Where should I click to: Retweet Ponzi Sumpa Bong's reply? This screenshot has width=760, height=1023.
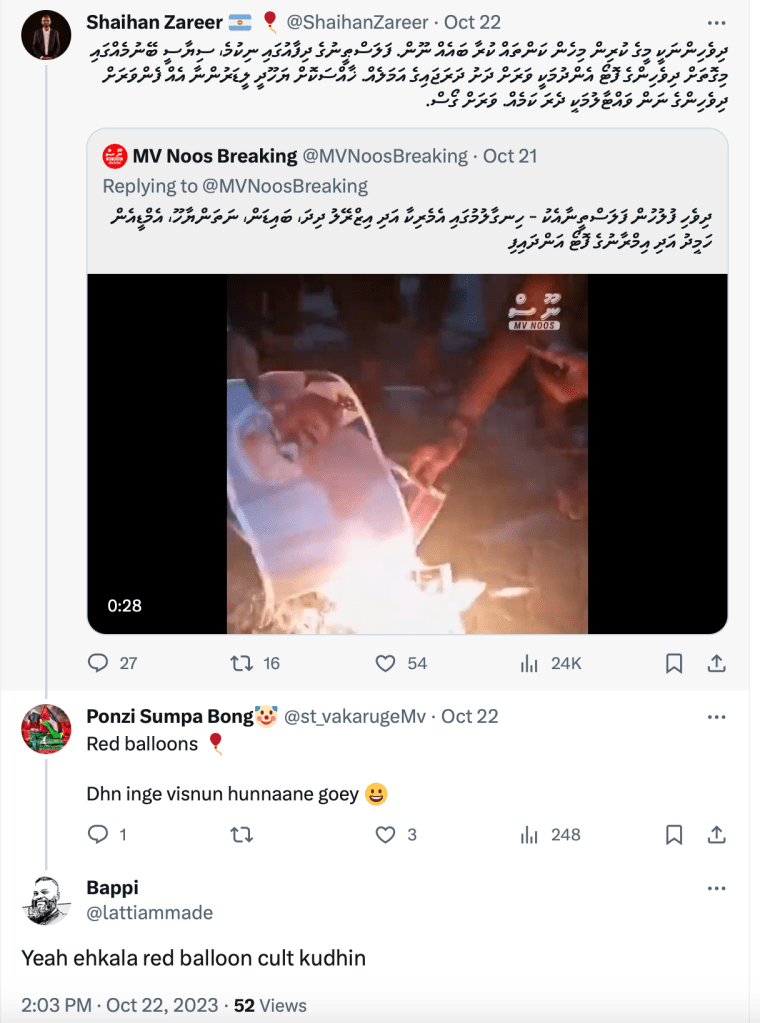click(241, 834)
